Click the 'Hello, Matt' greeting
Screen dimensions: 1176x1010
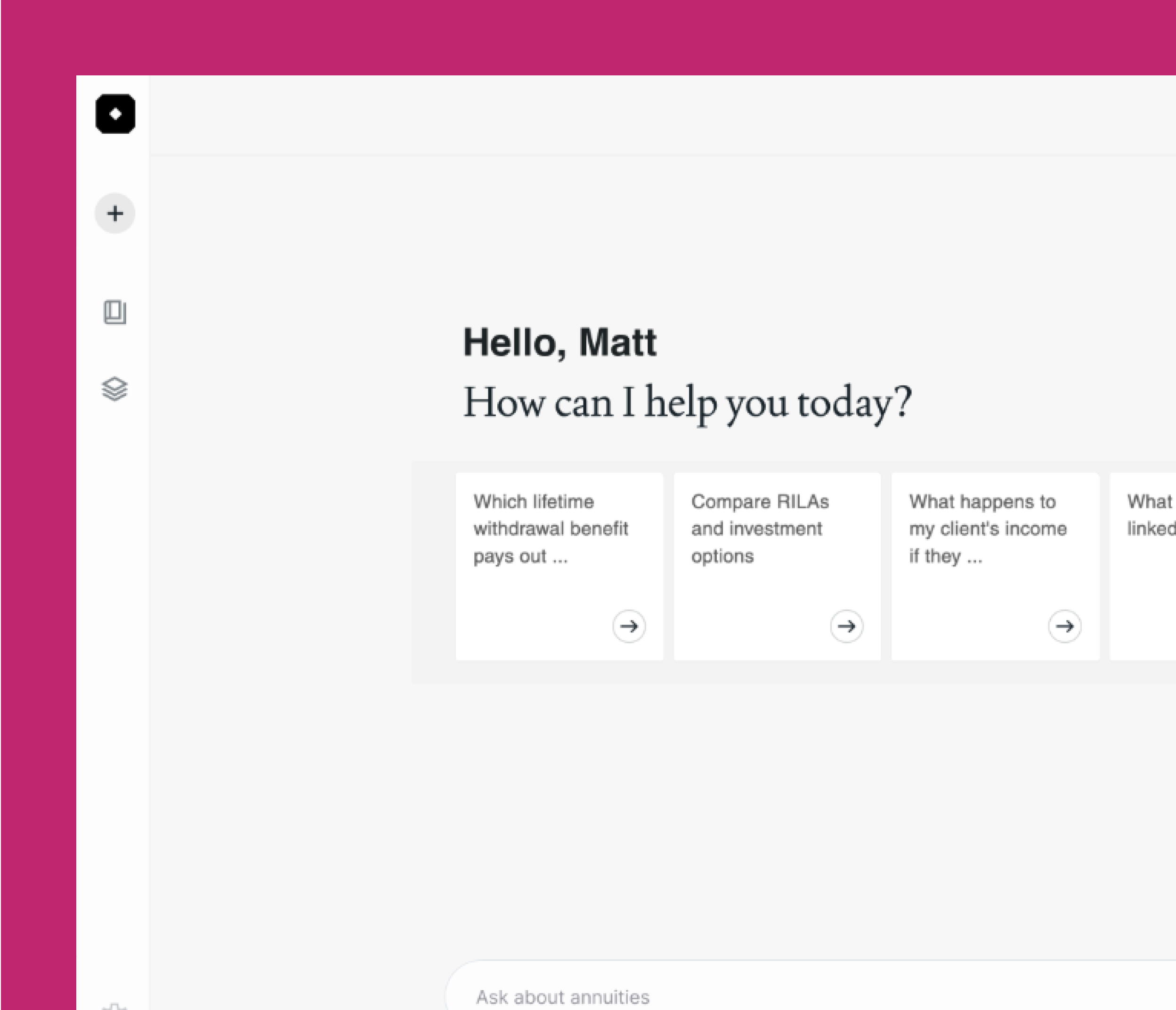(560, 343)
